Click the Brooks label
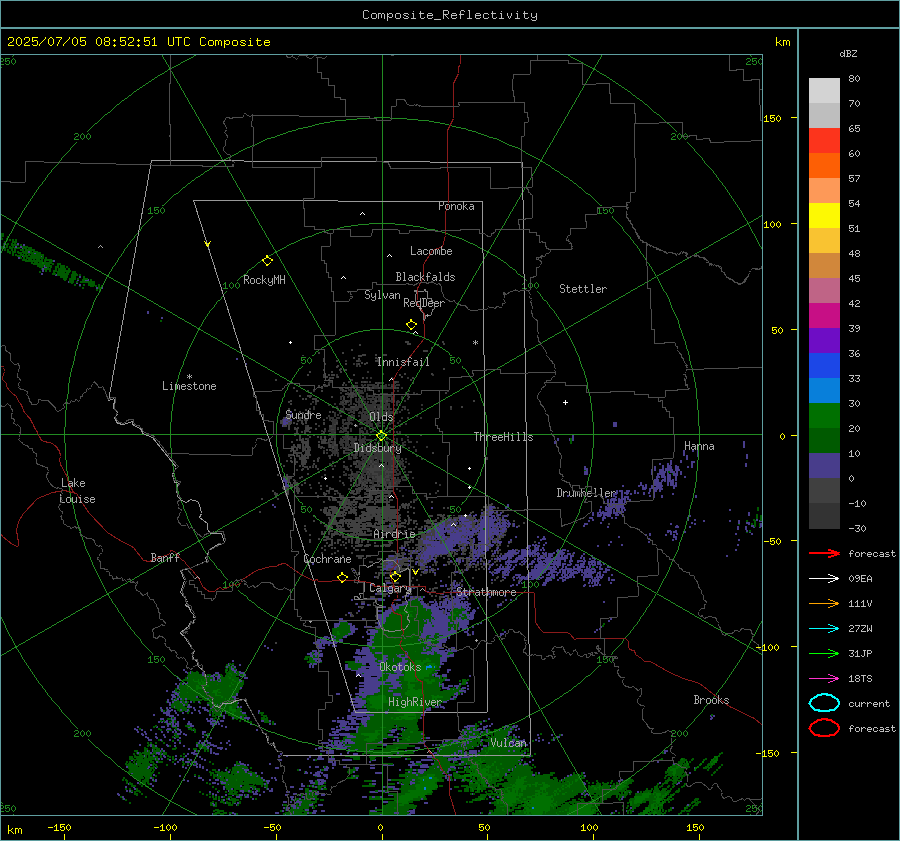Screen dimensions: 900x841 711,700
